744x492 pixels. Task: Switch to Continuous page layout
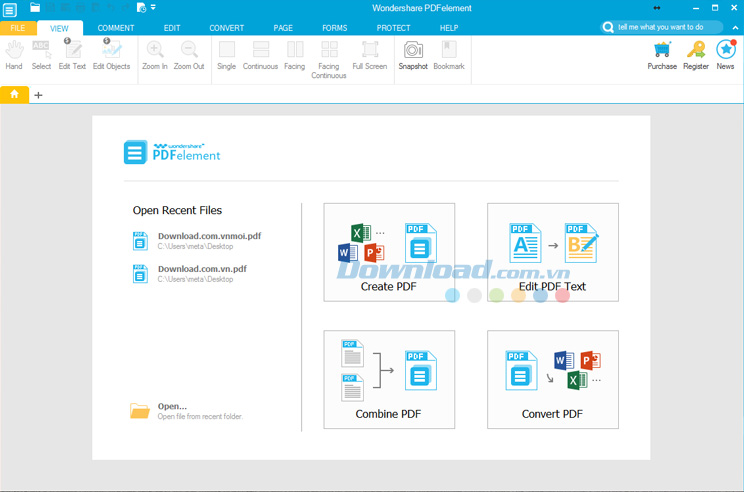(260, 56)
